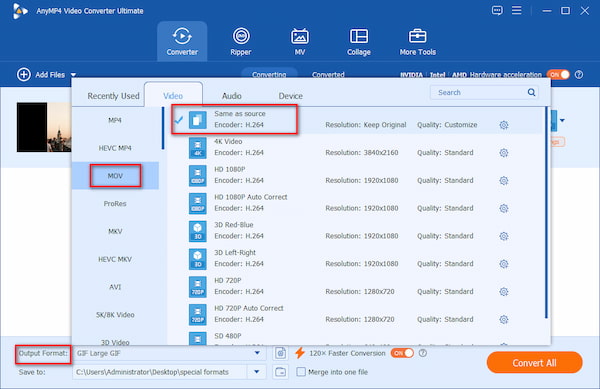
Task: Switch to the Audio format tab
Action: 232,96
